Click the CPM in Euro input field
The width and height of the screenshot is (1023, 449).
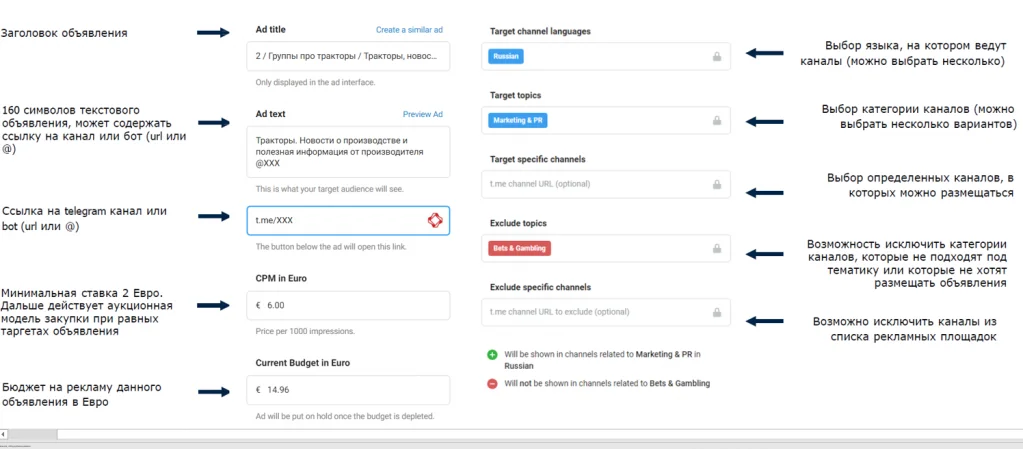coord(350,305)
